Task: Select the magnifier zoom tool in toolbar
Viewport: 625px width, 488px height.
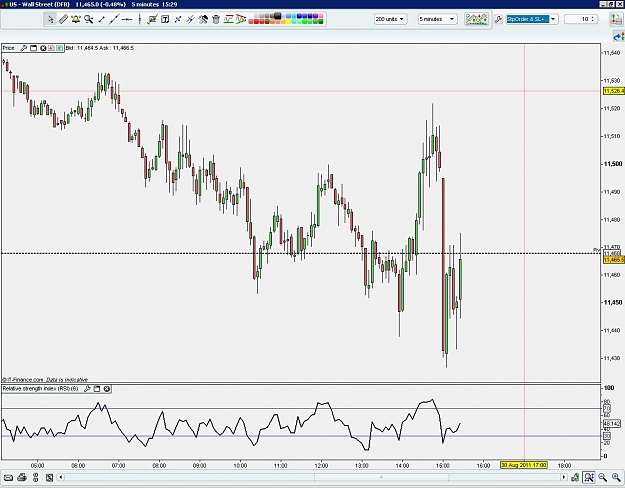Action: (x=88, y=19)
